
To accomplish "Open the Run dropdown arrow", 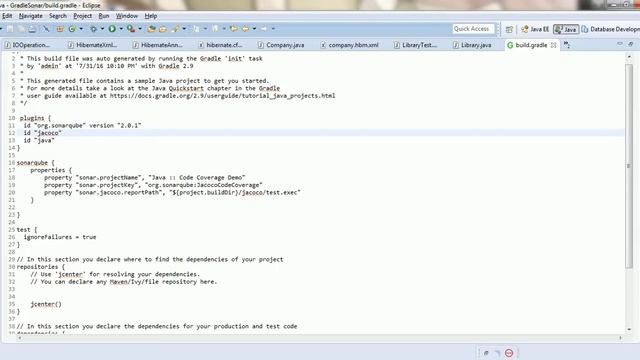I will coord(121,29).
